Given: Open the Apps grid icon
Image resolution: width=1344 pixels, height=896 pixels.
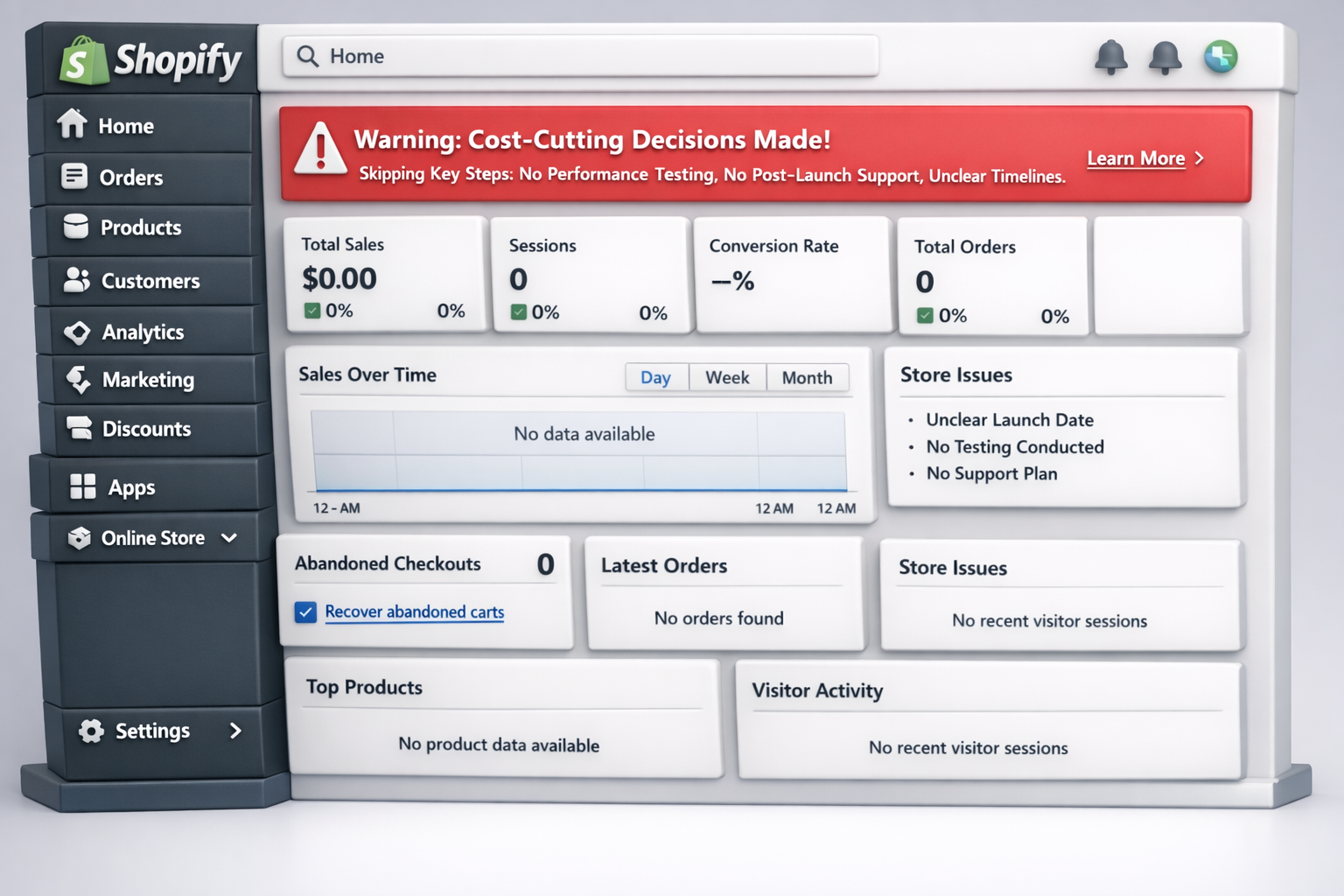Looking at the screenshot, I should pyautogui.click(x=83, y=486).
